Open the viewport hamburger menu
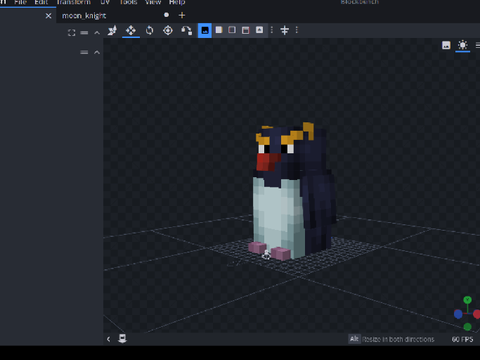This screenshot has height=360, width=480. click(x=478, y=45)
